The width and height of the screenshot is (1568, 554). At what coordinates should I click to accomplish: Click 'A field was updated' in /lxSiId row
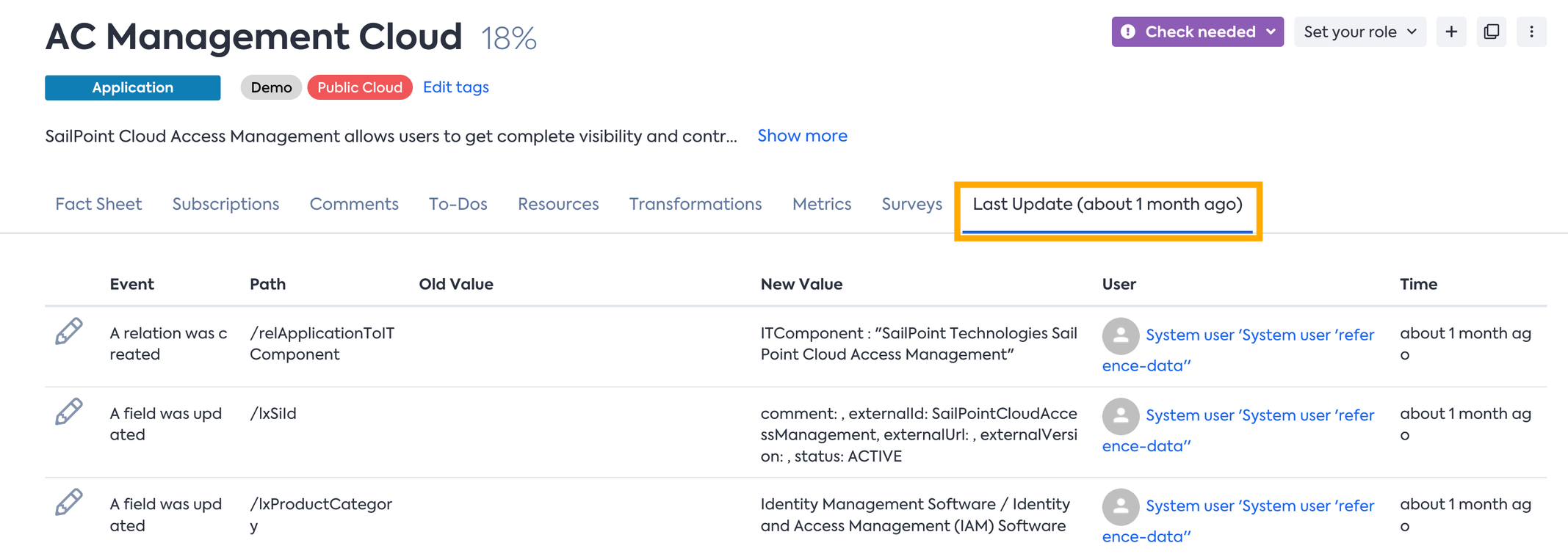click(165, 423)
